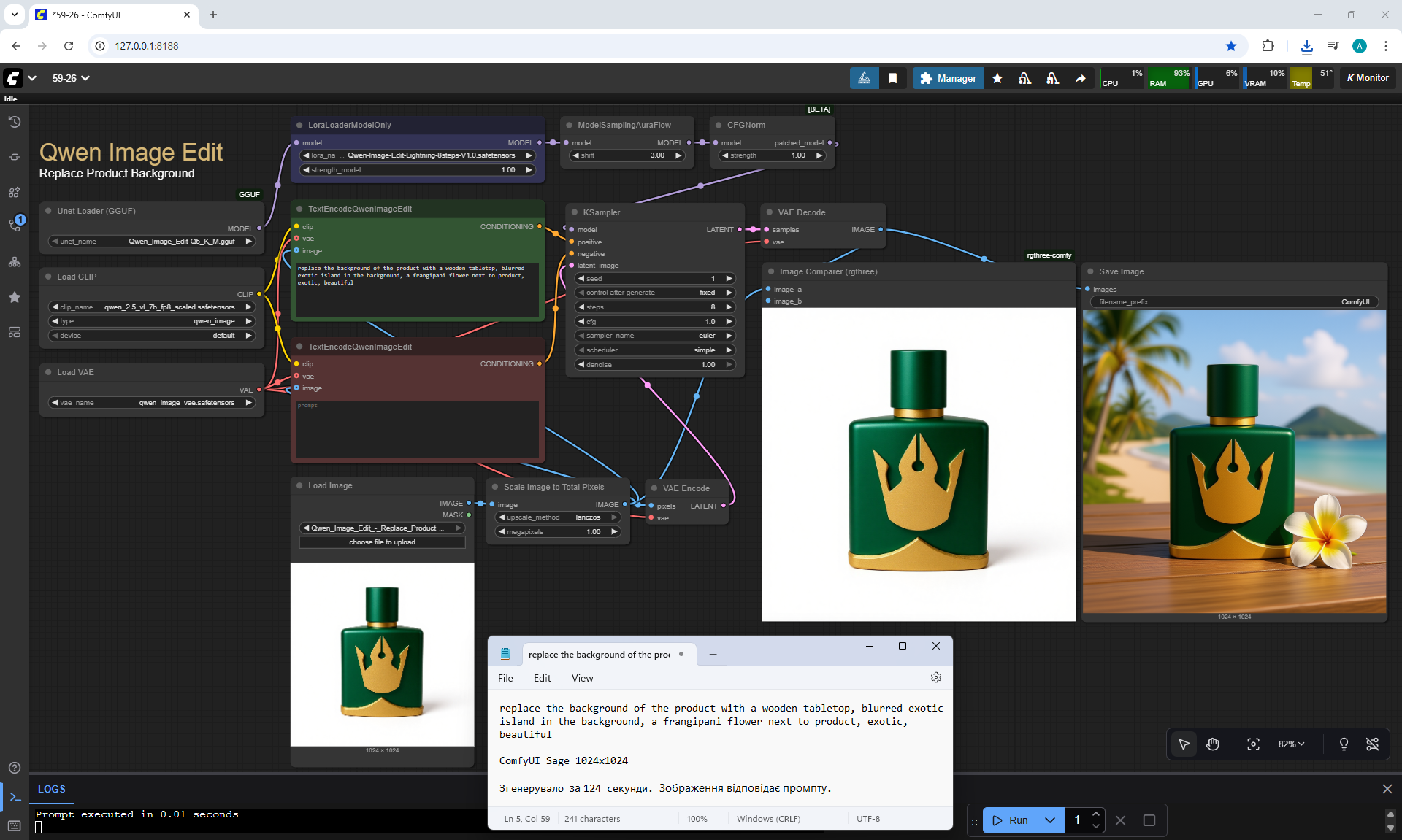The image size is (1402, 840).
Task: Click the fit view icon
Action: 1253,744
